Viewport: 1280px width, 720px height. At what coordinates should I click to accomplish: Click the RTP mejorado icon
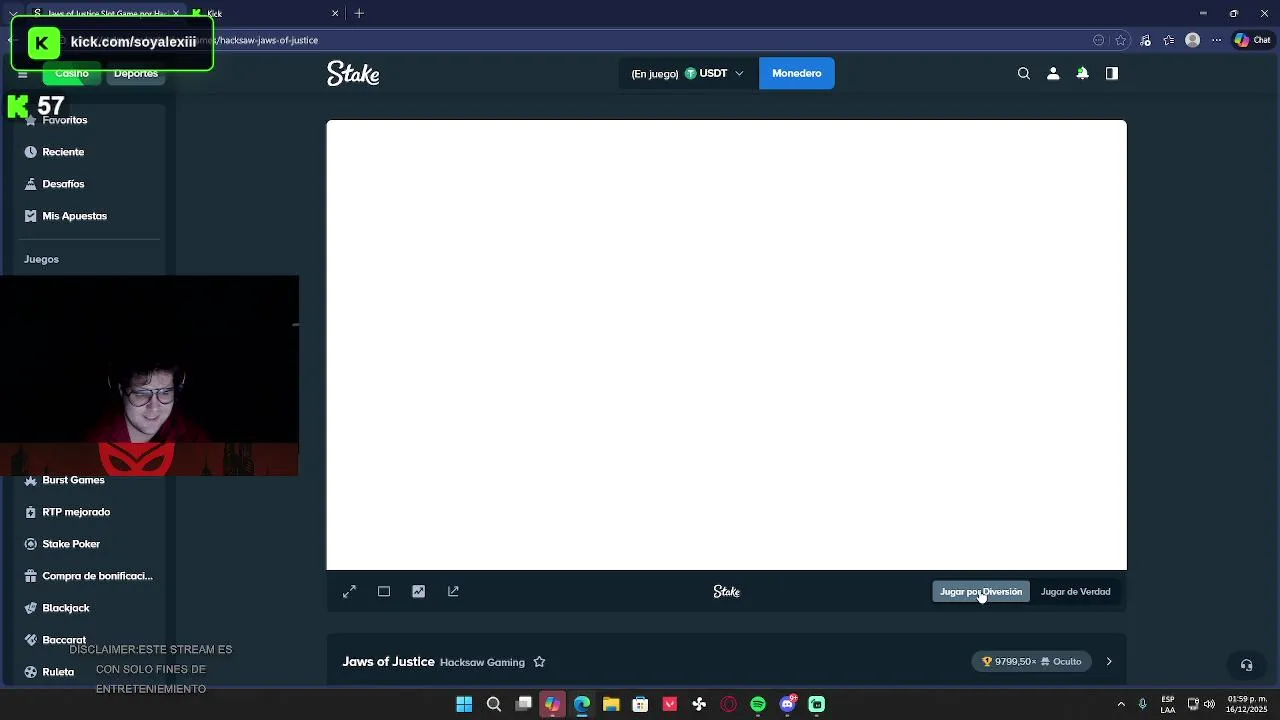pos(30,512)
